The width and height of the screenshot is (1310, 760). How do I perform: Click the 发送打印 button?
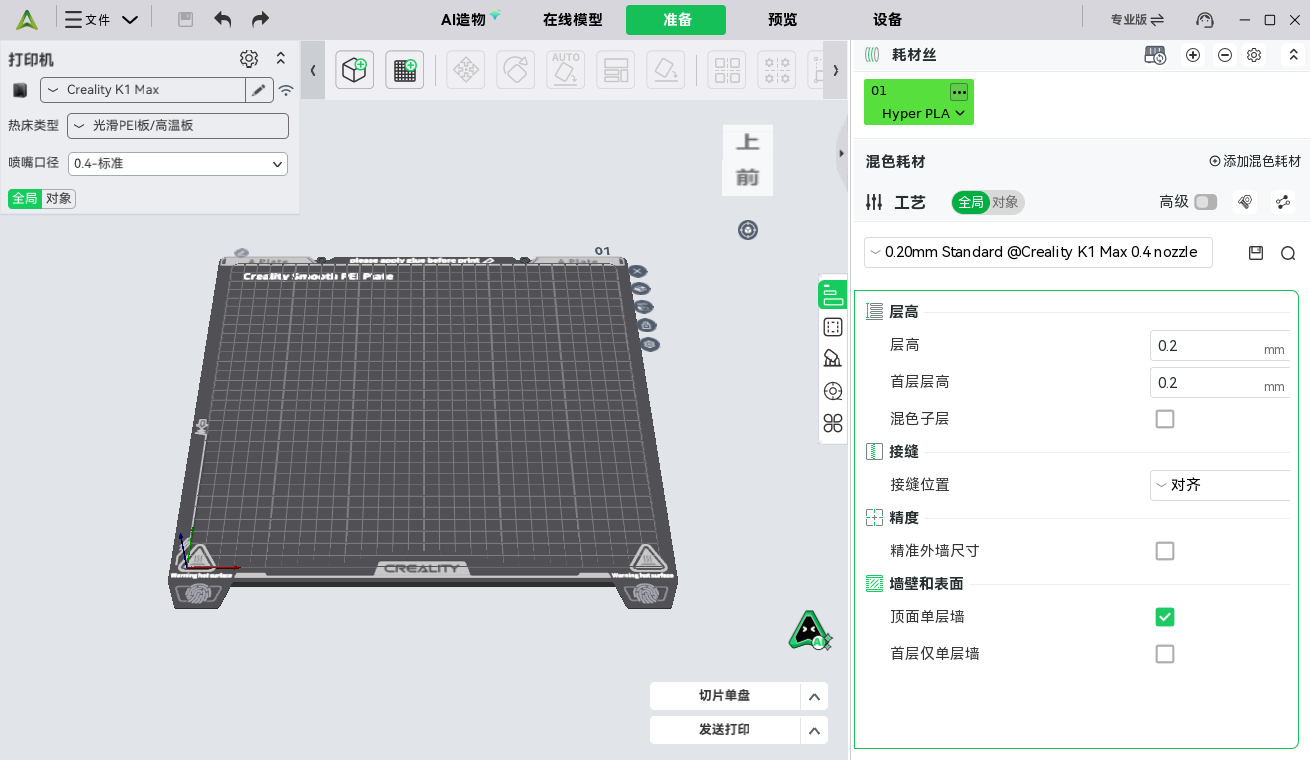pyautogui.click(x=725, y=730)
